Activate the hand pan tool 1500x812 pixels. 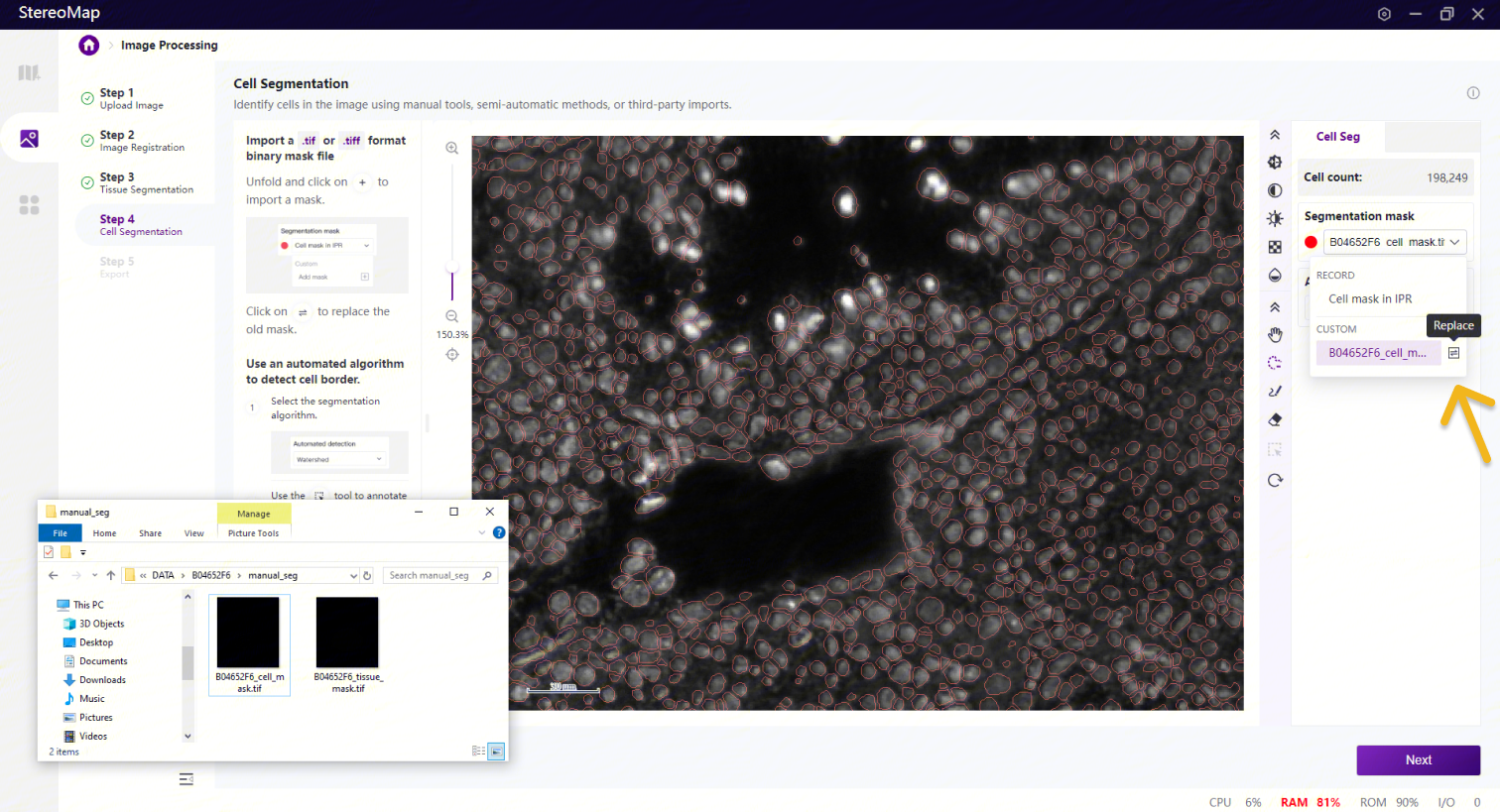tap(1275, 335)
